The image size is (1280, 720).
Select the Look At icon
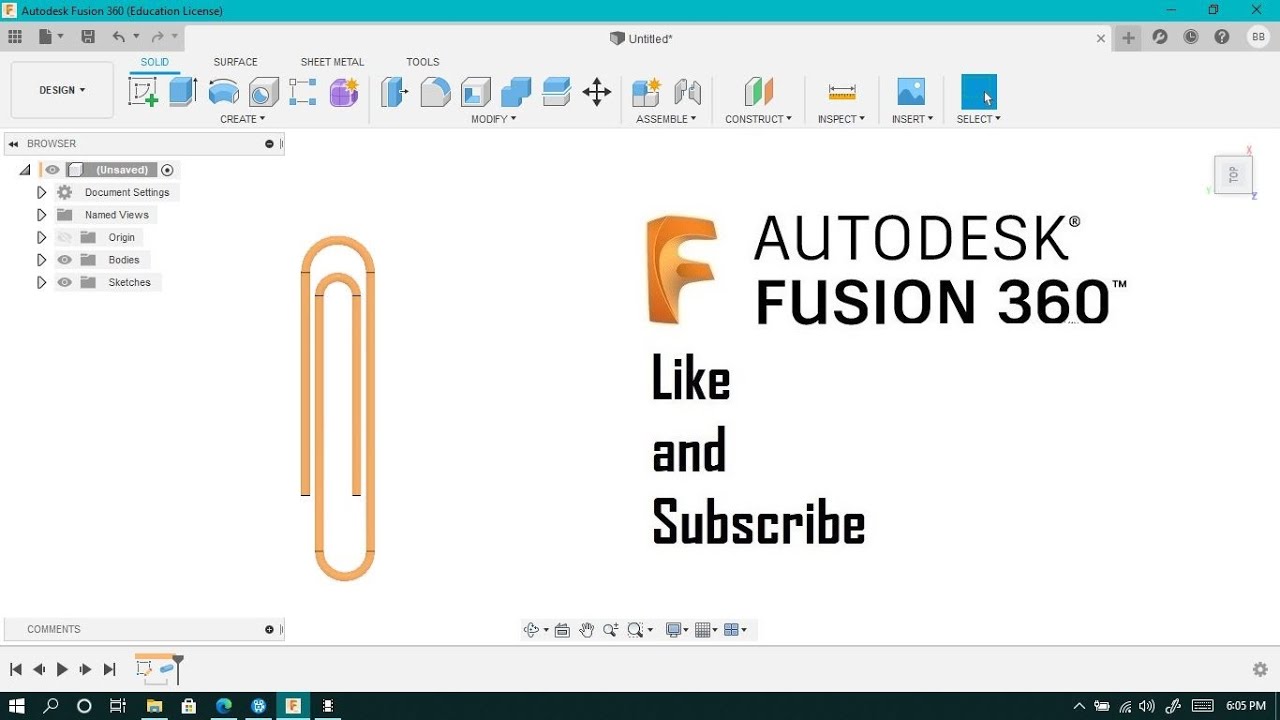(x=562, y=630)
